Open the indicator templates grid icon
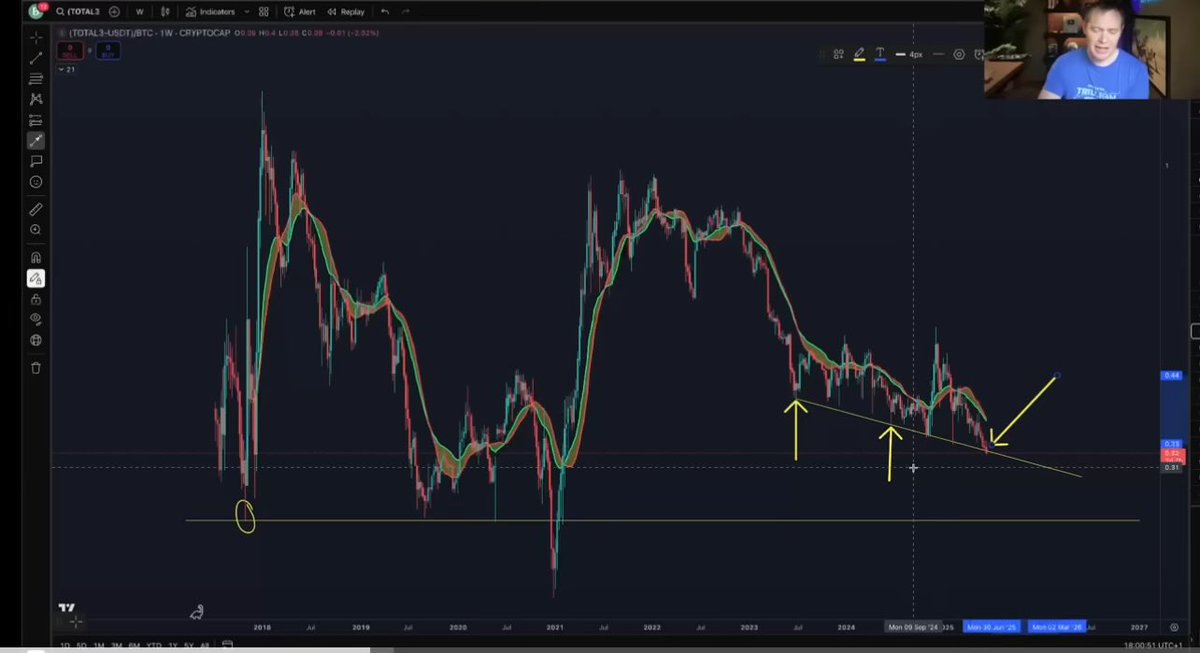The height and width of the screenshot is (653, 1200). [x=264, y=12]
